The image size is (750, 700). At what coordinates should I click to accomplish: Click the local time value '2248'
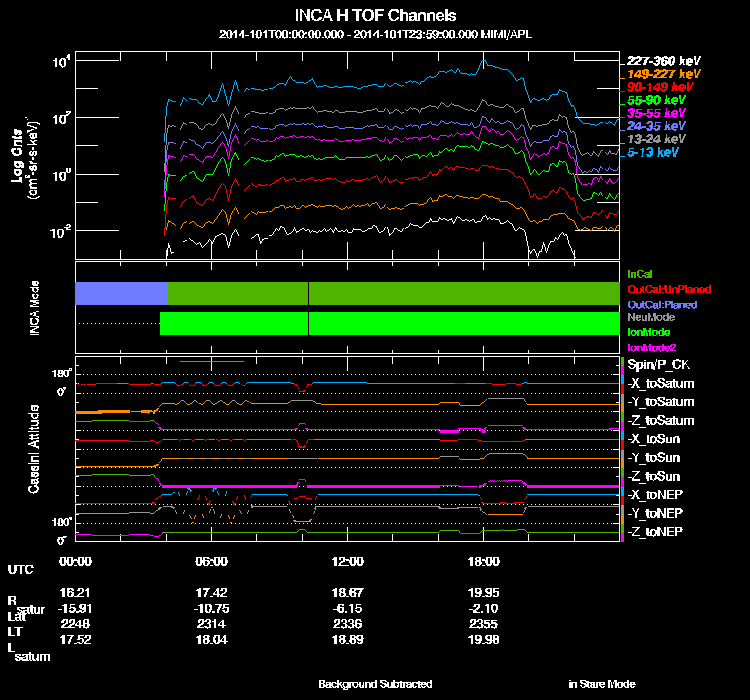75,624
